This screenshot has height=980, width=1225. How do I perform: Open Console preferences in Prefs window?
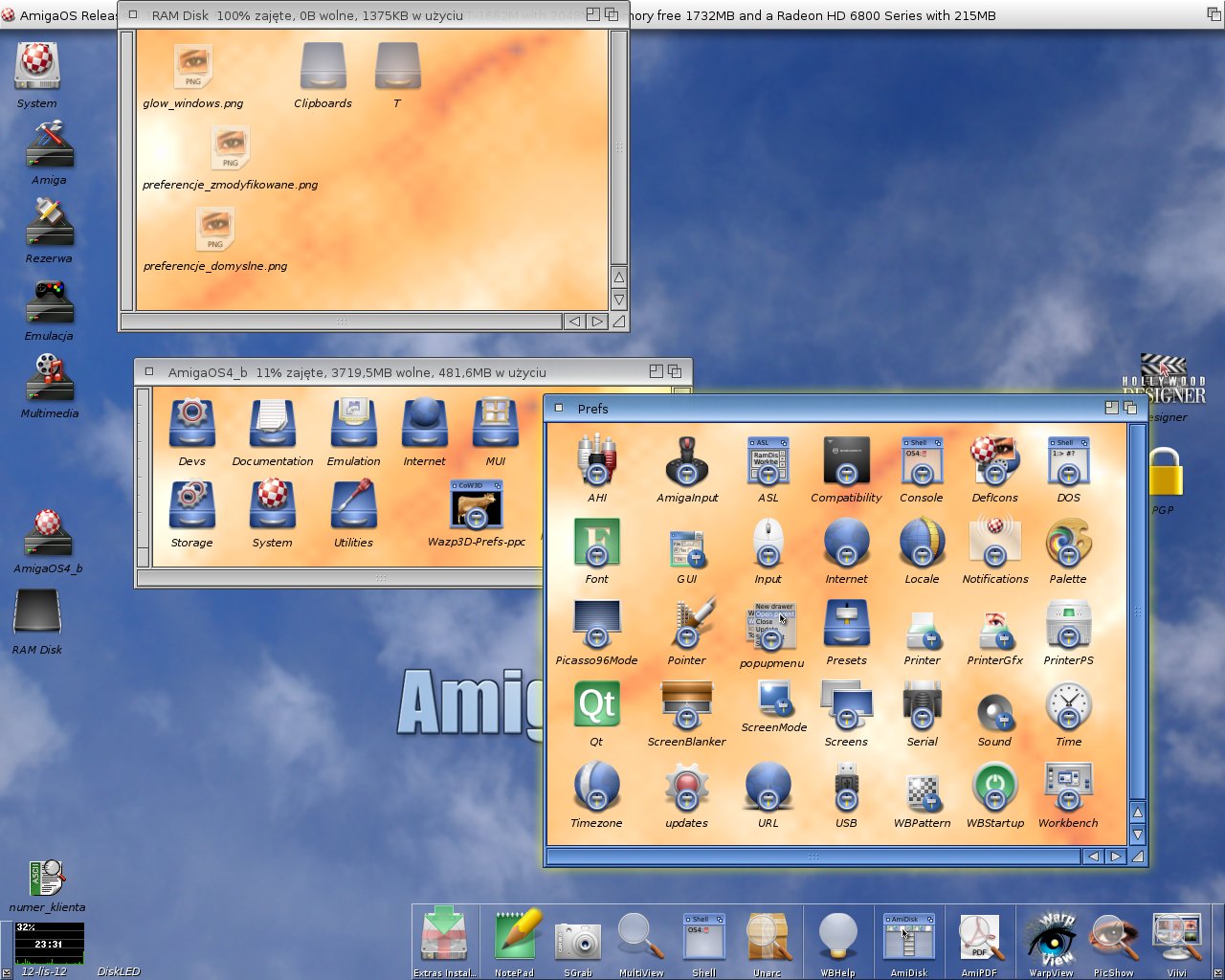(x=922, y=461)
